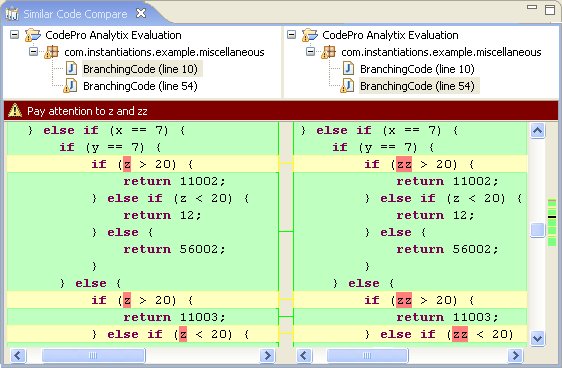Click 'return 11003;' in the left pane
Screen dimensions: 562x368
click(174, 317)
